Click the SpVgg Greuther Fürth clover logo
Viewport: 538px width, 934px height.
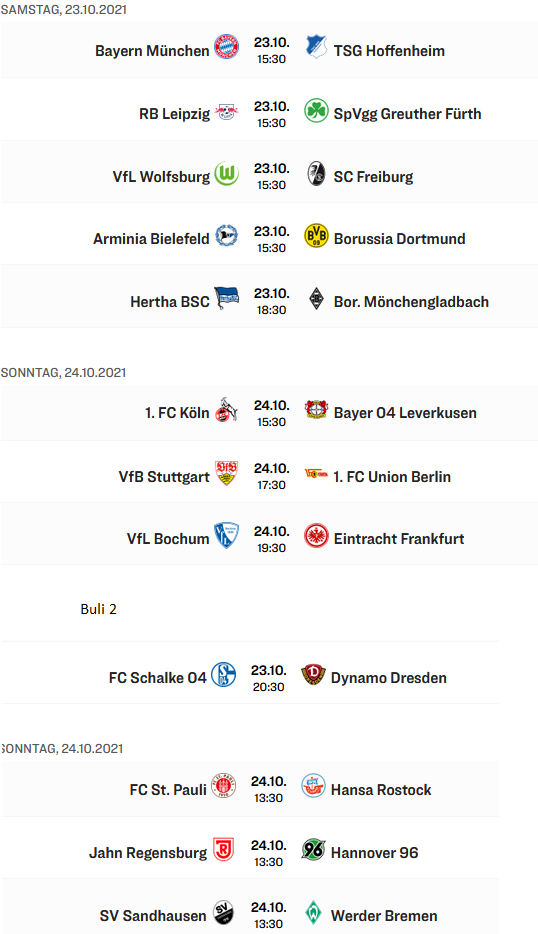(x=316, y=111)
